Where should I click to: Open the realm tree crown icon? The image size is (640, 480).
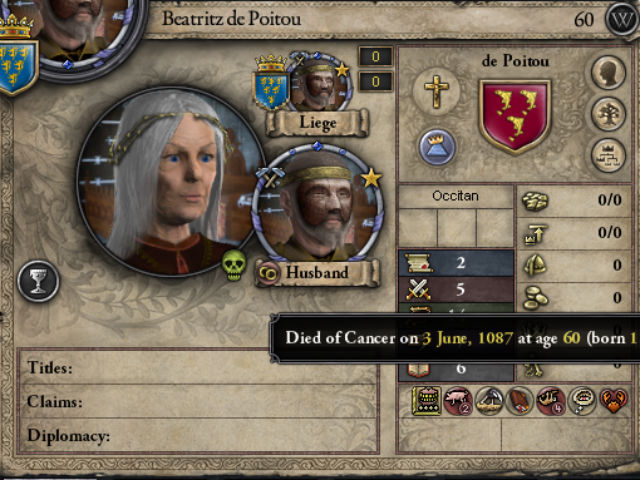coord(609,156)
